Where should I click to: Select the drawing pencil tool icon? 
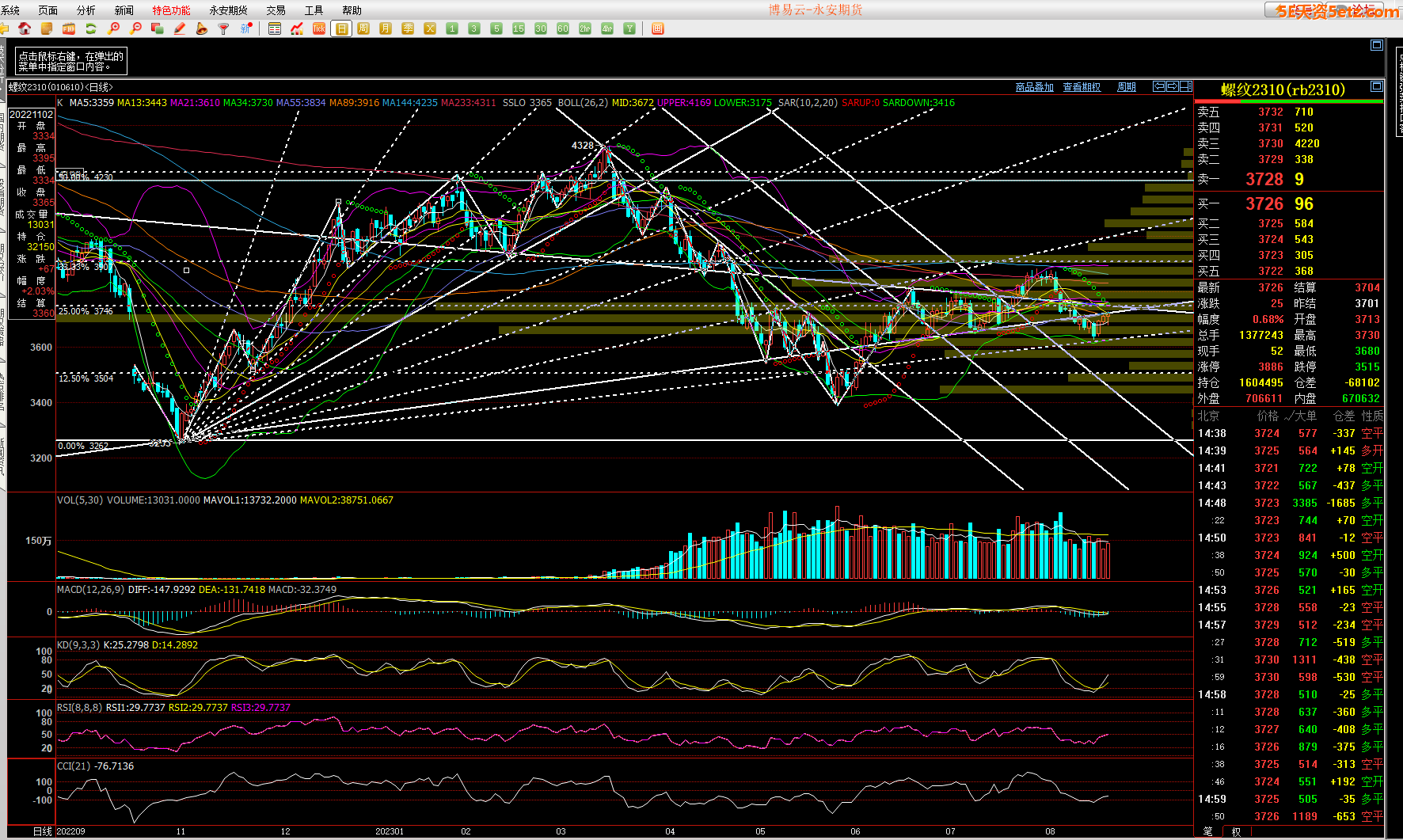tap(180, 29)
